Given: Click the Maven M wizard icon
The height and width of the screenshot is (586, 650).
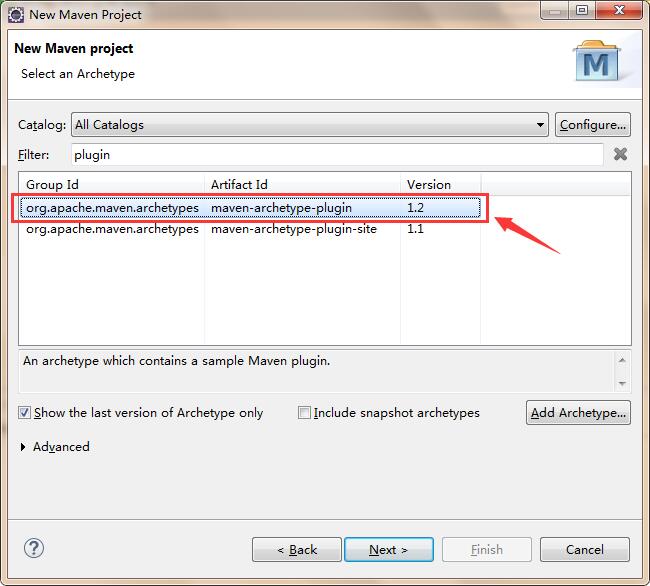Looking at the screenshot, I should click(597, 61).
